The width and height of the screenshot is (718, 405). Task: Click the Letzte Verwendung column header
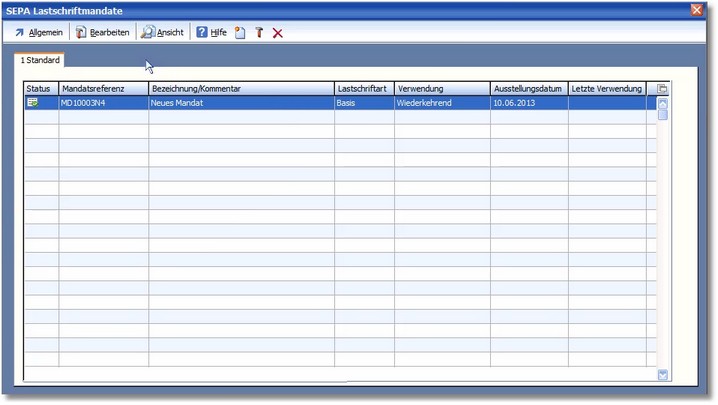606,89
